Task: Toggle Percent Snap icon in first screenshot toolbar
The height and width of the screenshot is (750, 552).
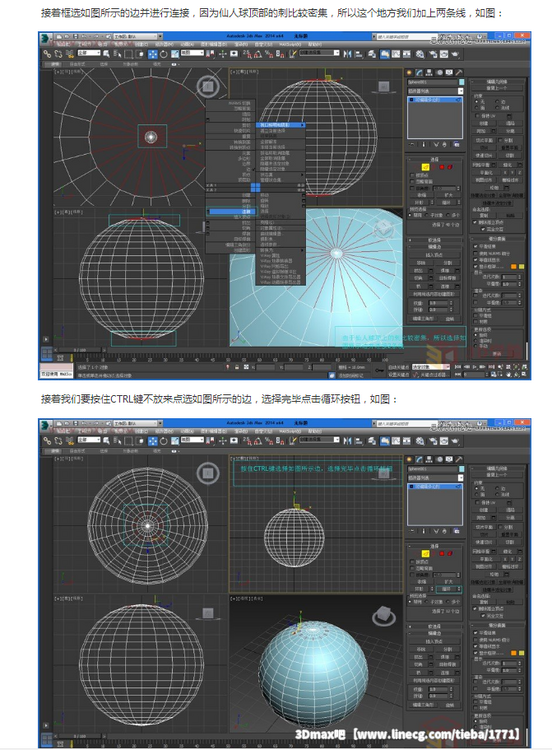Action: tap(269, 54)
